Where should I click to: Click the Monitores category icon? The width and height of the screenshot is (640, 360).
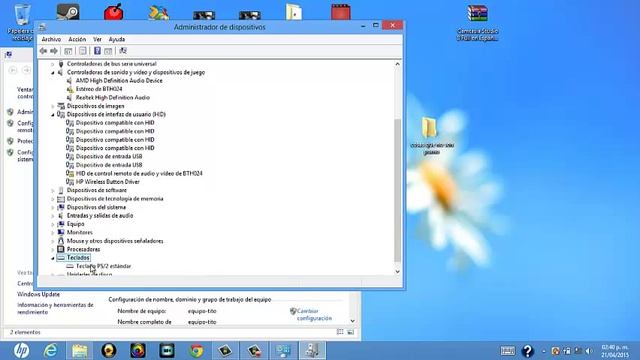pyautogui.click(x=61, y=232)
